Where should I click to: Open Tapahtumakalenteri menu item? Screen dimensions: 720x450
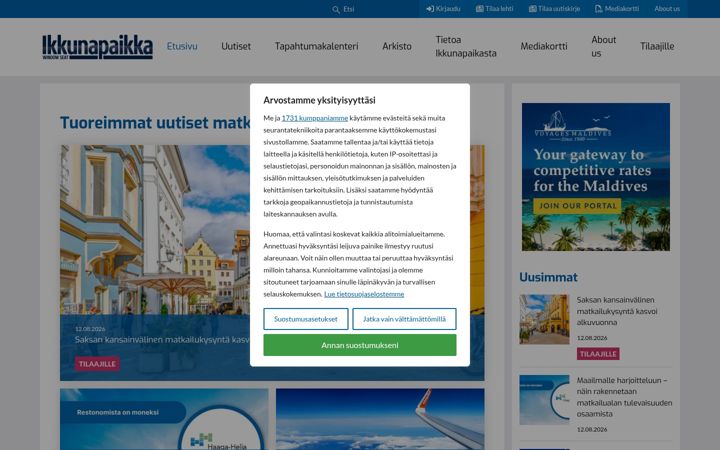tap(316, 46)
